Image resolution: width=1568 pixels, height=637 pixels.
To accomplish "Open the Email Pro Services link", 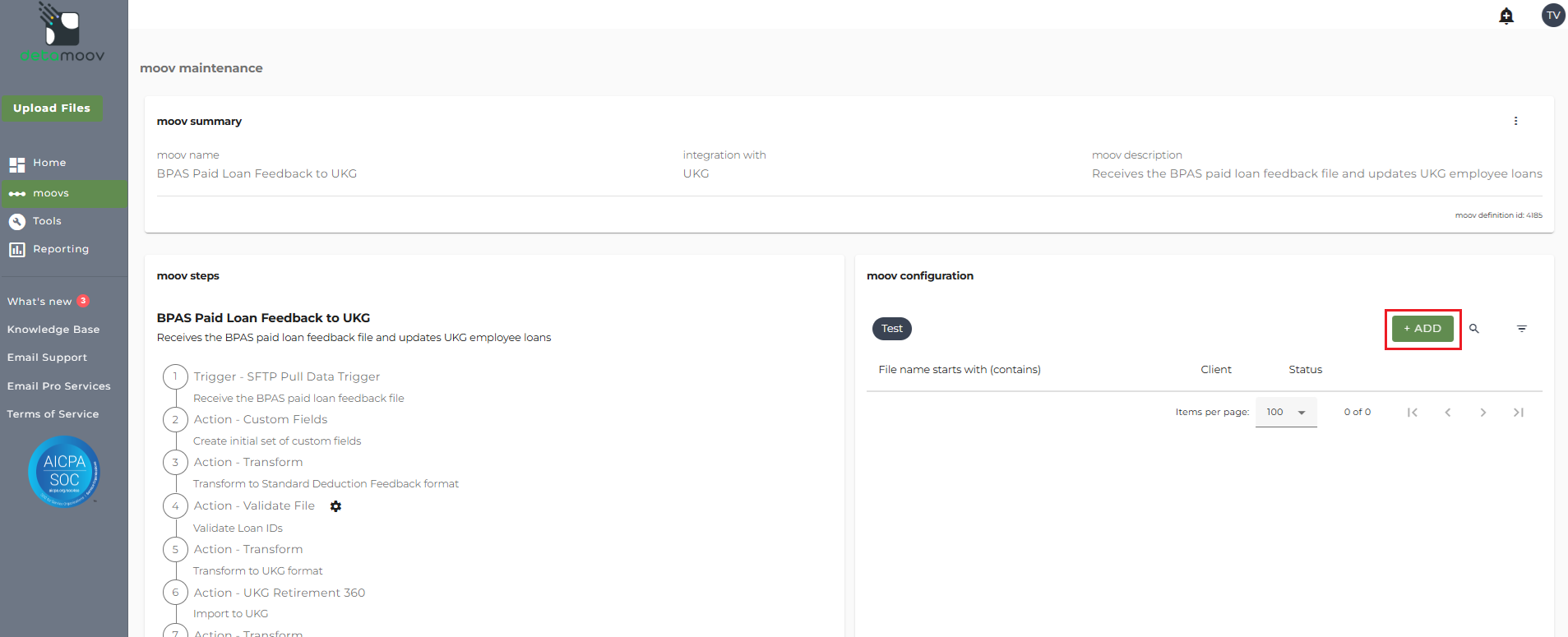I will [58, 386].
